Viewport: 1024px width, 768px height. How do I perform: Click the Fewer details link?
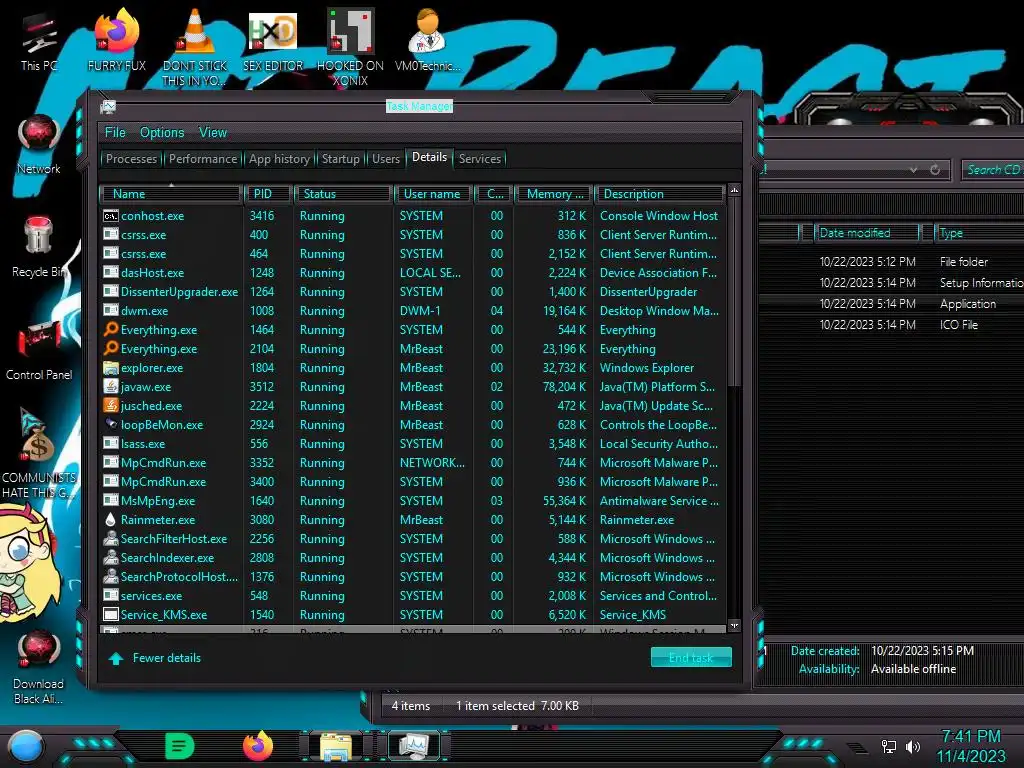167,658
